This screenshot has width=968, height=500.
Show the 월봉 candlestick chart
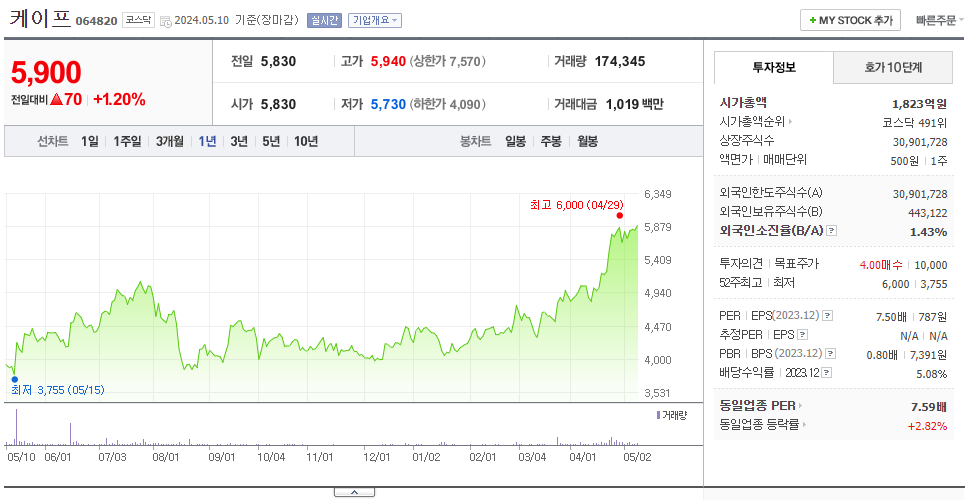click(x=588, y=141)
